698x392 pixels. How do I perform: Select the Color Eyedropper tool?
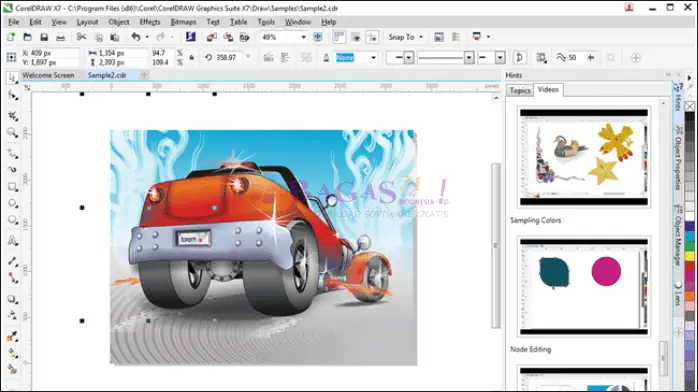pos(12,336)
